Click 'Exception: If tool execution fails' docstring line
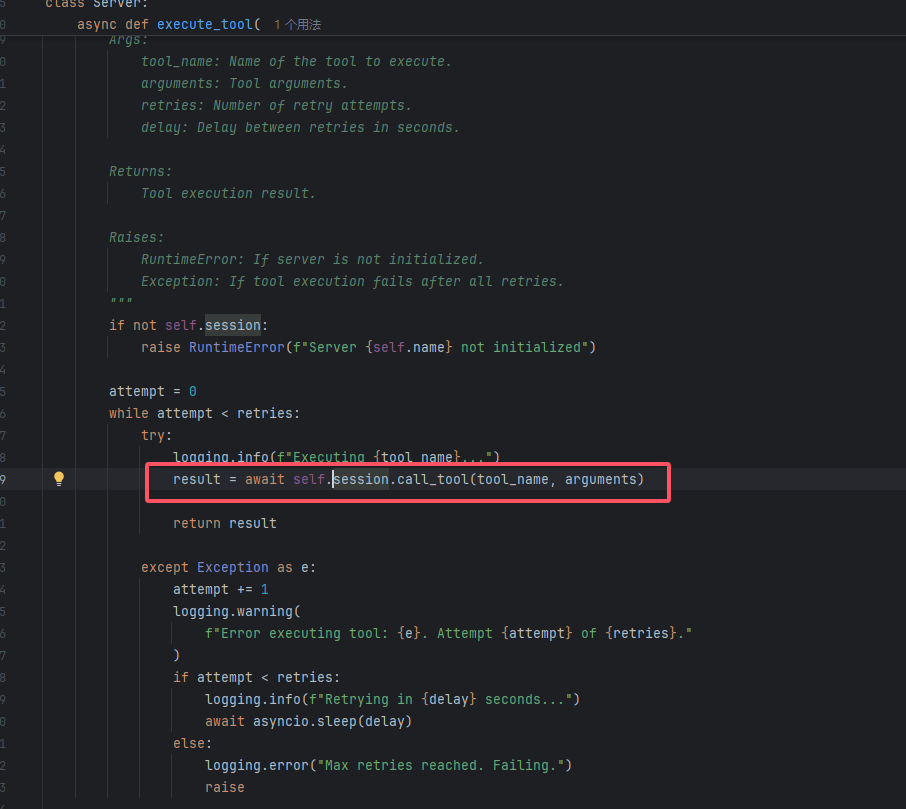 pos(352,281)
